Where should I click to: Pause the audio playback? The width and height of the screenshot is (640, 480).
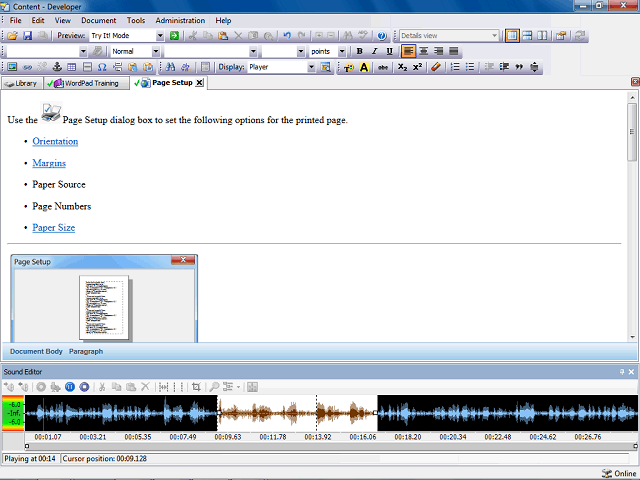70,387
